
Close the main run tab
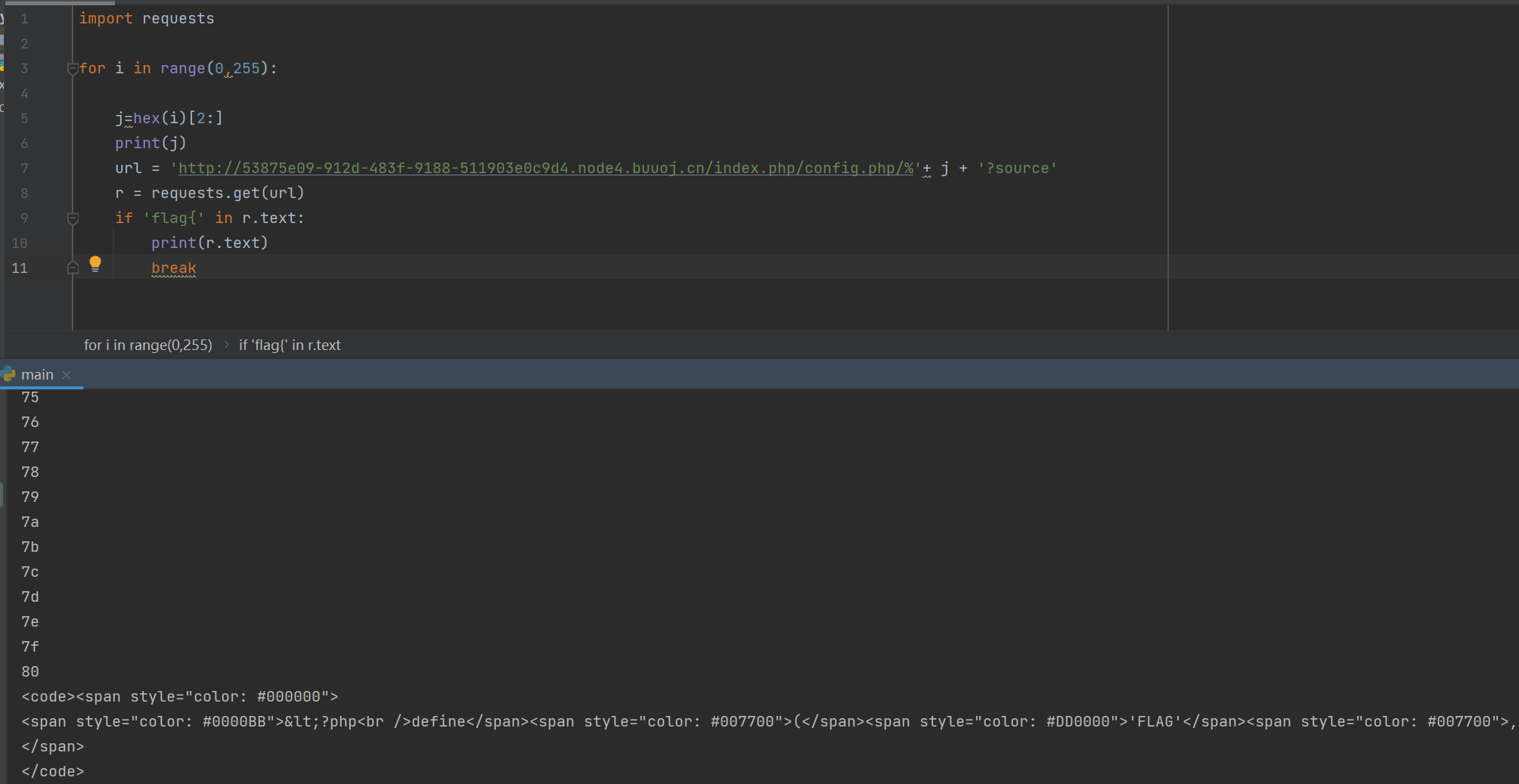[67, 375]
